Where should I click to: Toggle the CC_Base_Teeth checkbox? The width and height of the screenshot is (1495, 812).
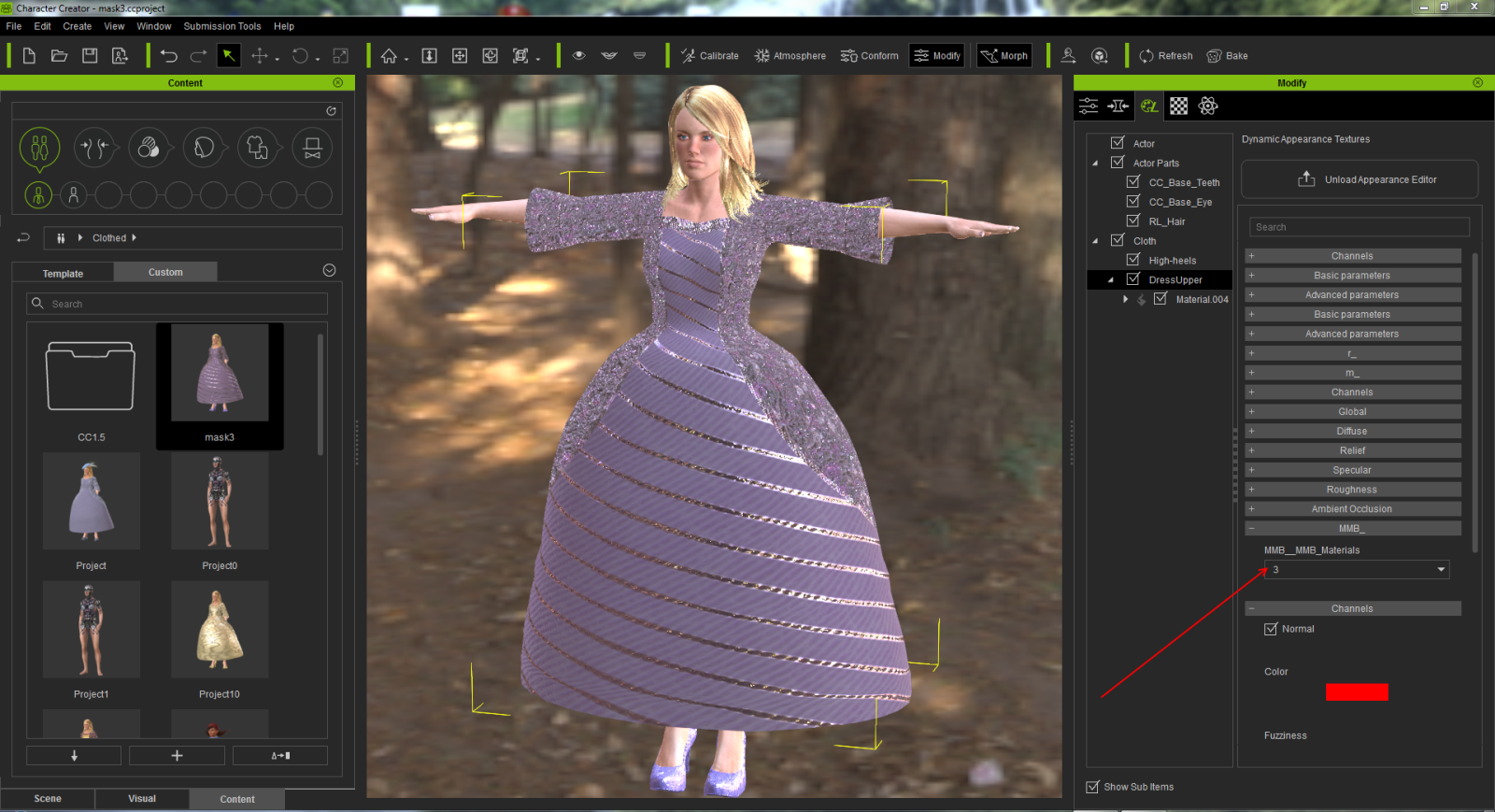click(x=1133, y=182)
